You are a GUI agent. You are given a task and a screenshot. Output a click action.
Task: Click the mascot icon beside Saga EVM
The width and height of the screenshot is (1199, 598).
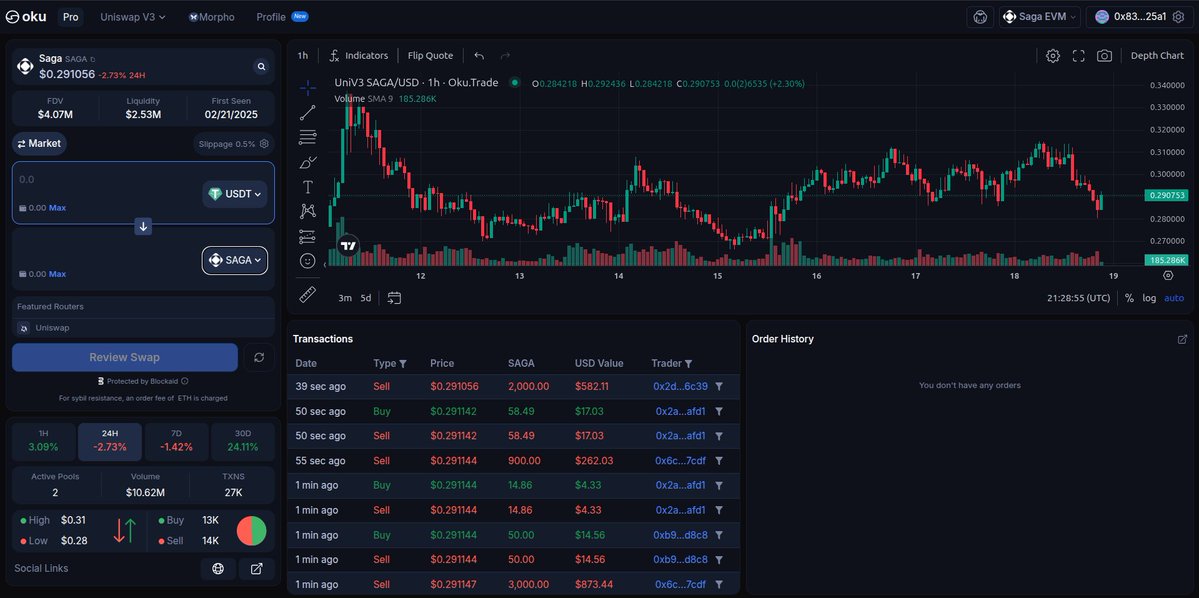pyautogui.click(x=980, y=17)
